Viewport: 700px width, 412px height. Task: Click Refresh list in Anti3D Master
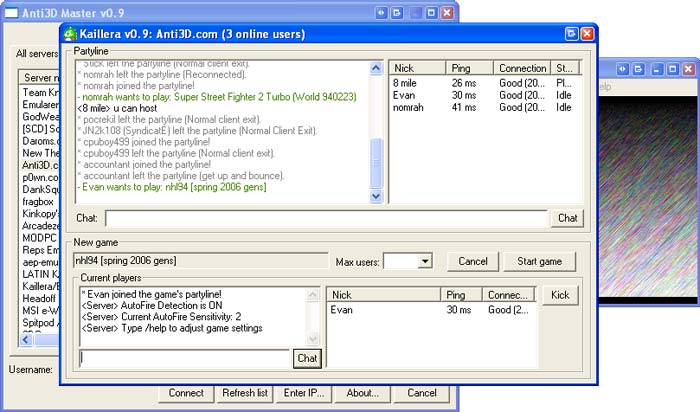[245, 393]
